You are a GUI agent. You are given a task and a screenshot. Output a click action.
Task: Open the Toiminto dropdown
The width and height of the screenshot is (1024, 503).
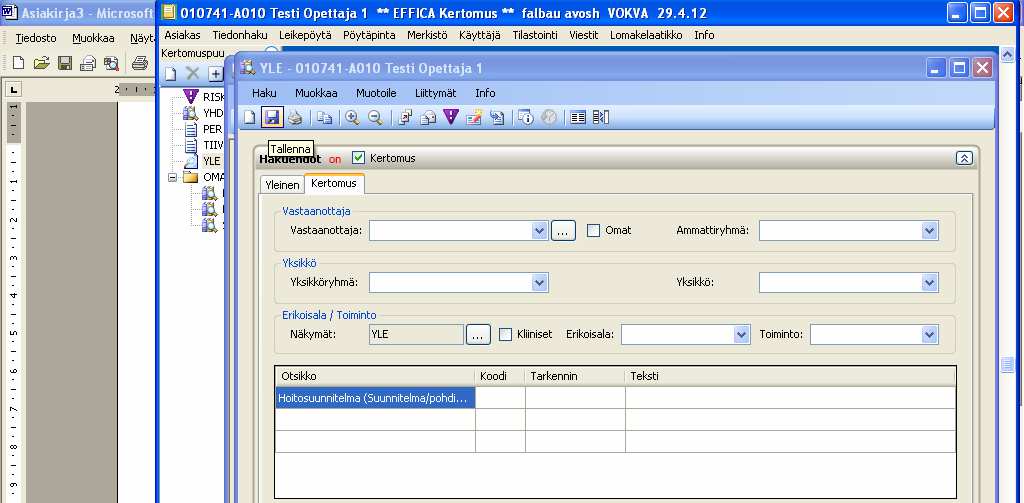pos(930,334)
